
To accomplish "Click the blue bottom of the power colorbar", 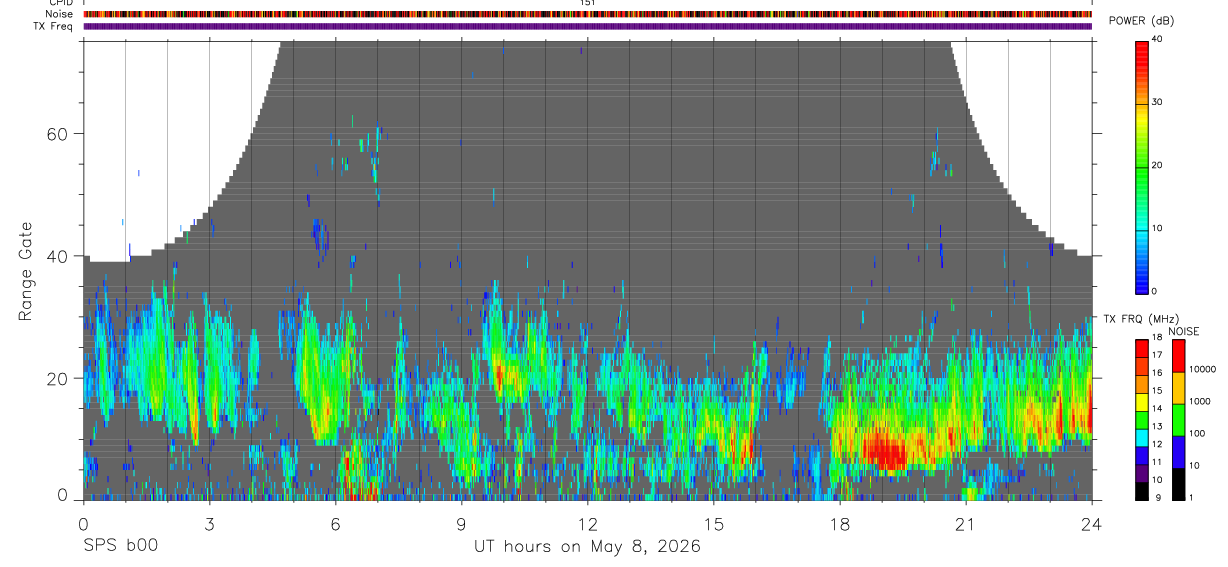I will [1141, 282].
